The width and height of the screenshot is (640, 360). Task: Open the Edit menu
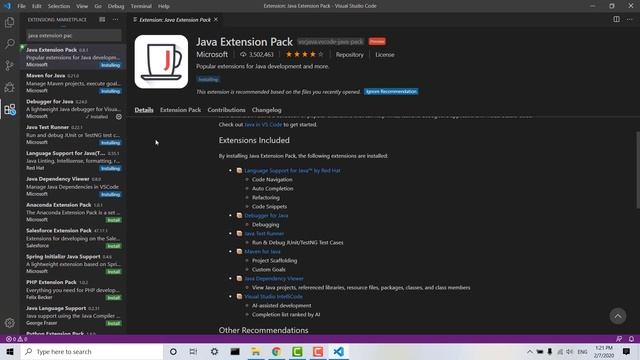(x=37, y=6)
